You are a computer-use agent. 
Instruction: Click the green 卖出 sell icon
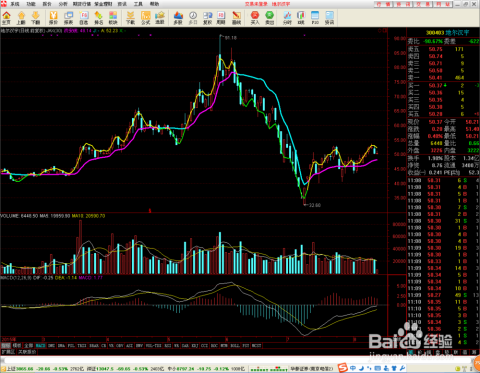[269, 18]
